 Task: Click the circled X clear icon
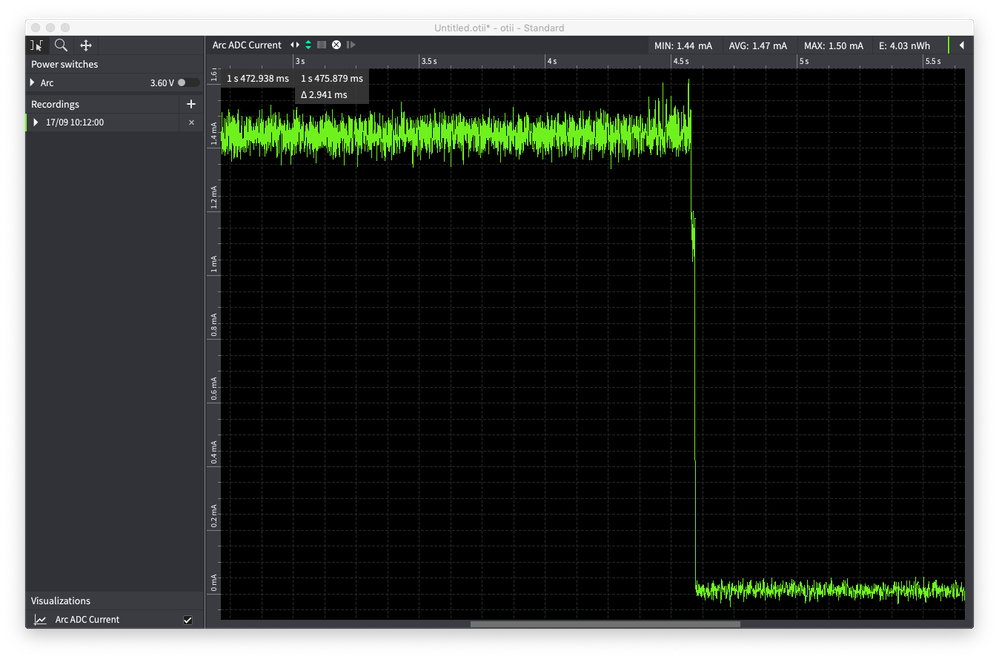336,45
